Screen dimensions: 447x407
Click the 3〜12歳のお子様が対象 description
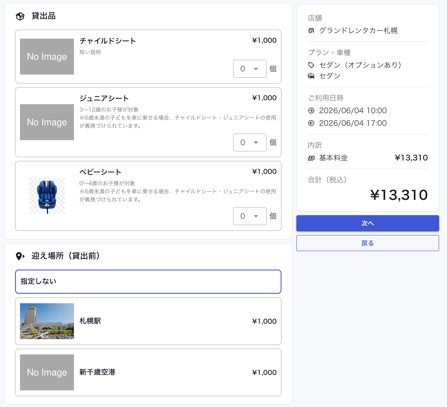tap(109, 110)
